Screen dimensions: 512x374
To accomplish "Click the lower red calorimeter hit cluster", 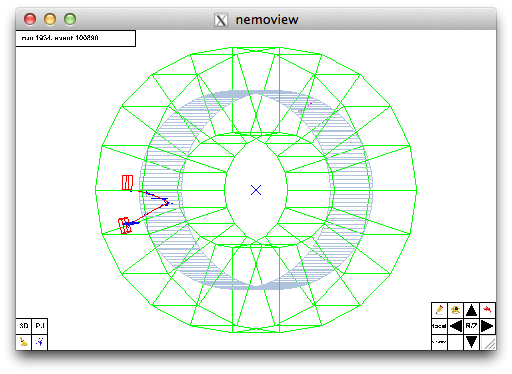I will point(124,226).
